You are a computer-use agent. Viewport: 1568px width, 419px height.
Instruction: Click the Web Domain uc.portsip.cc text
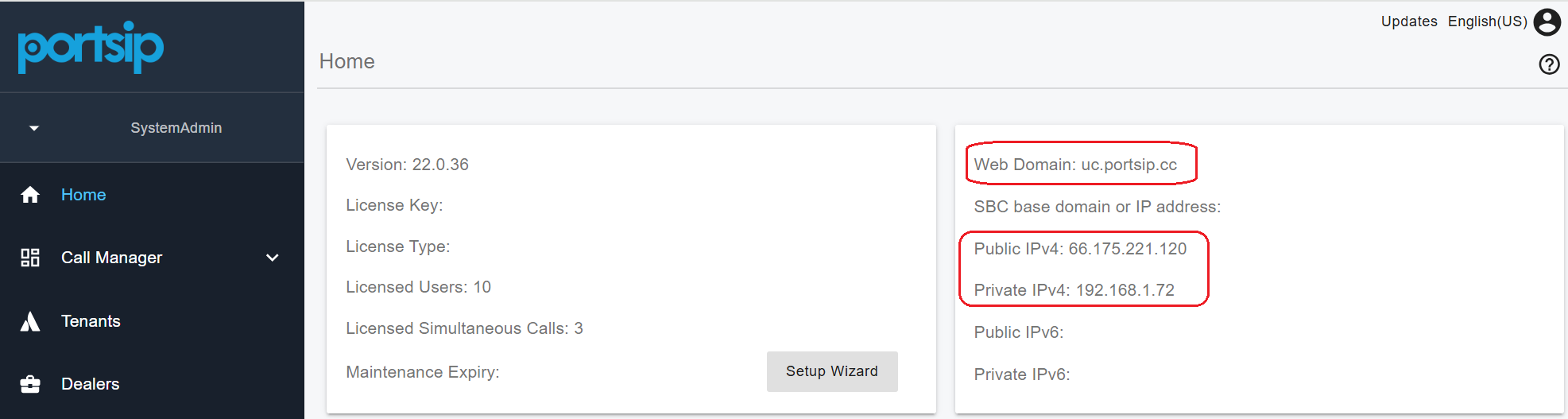pyautogui.click(x=1074, y=165)
